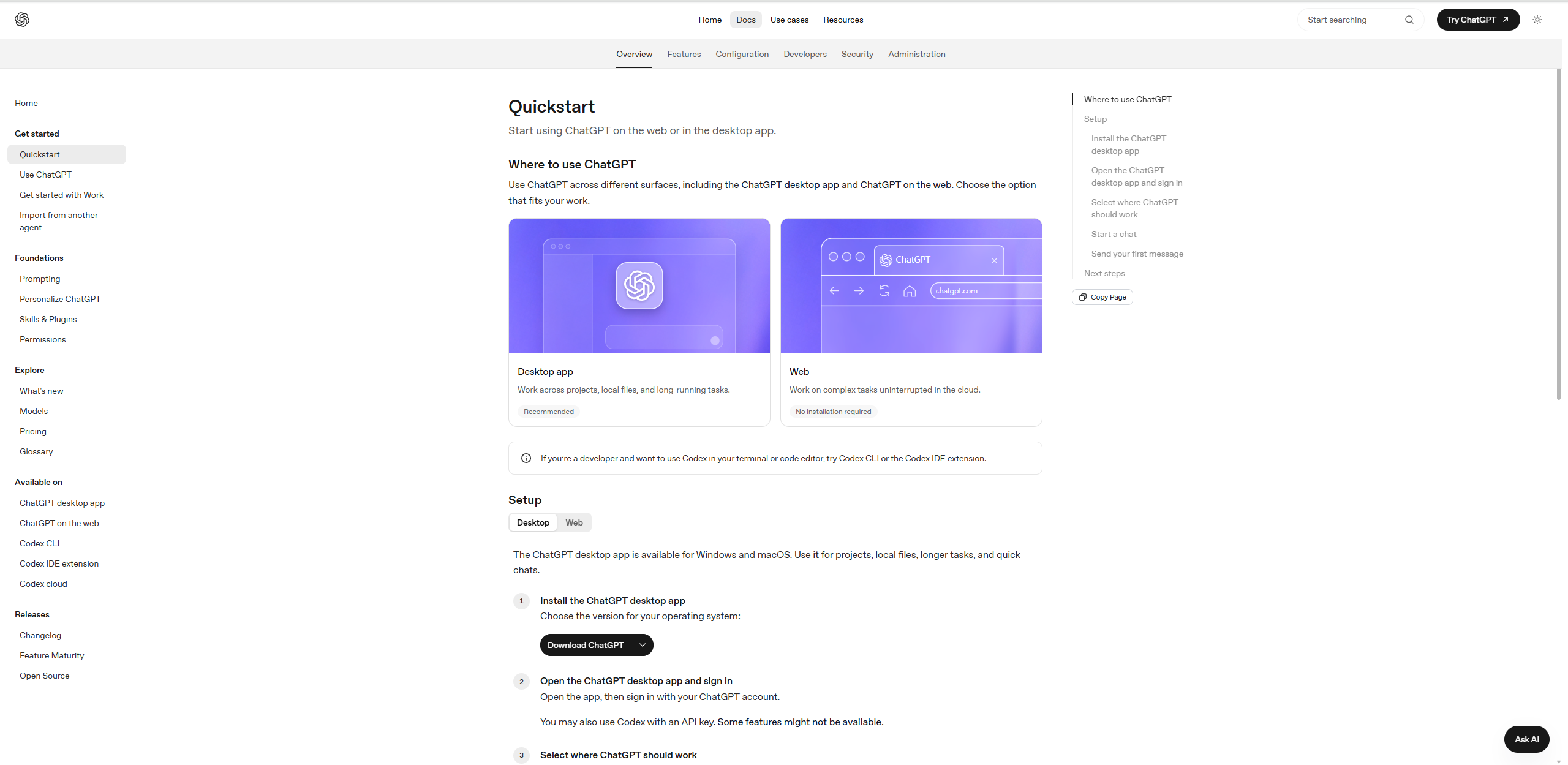Jump to Where to use ChatGPT section
1568x765 pixels.
(x=1127, y=99)
